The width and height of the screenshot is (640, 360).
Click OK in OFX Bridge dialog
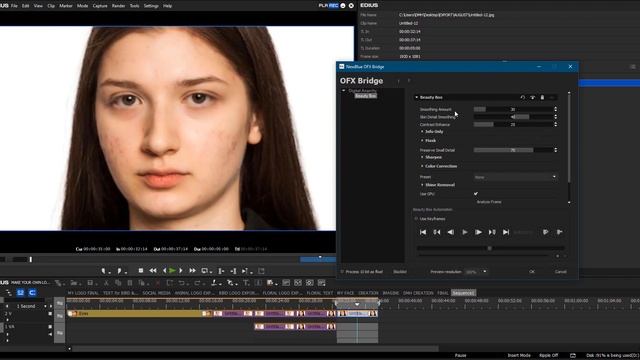pyautogui.click(x=532, y=272)
